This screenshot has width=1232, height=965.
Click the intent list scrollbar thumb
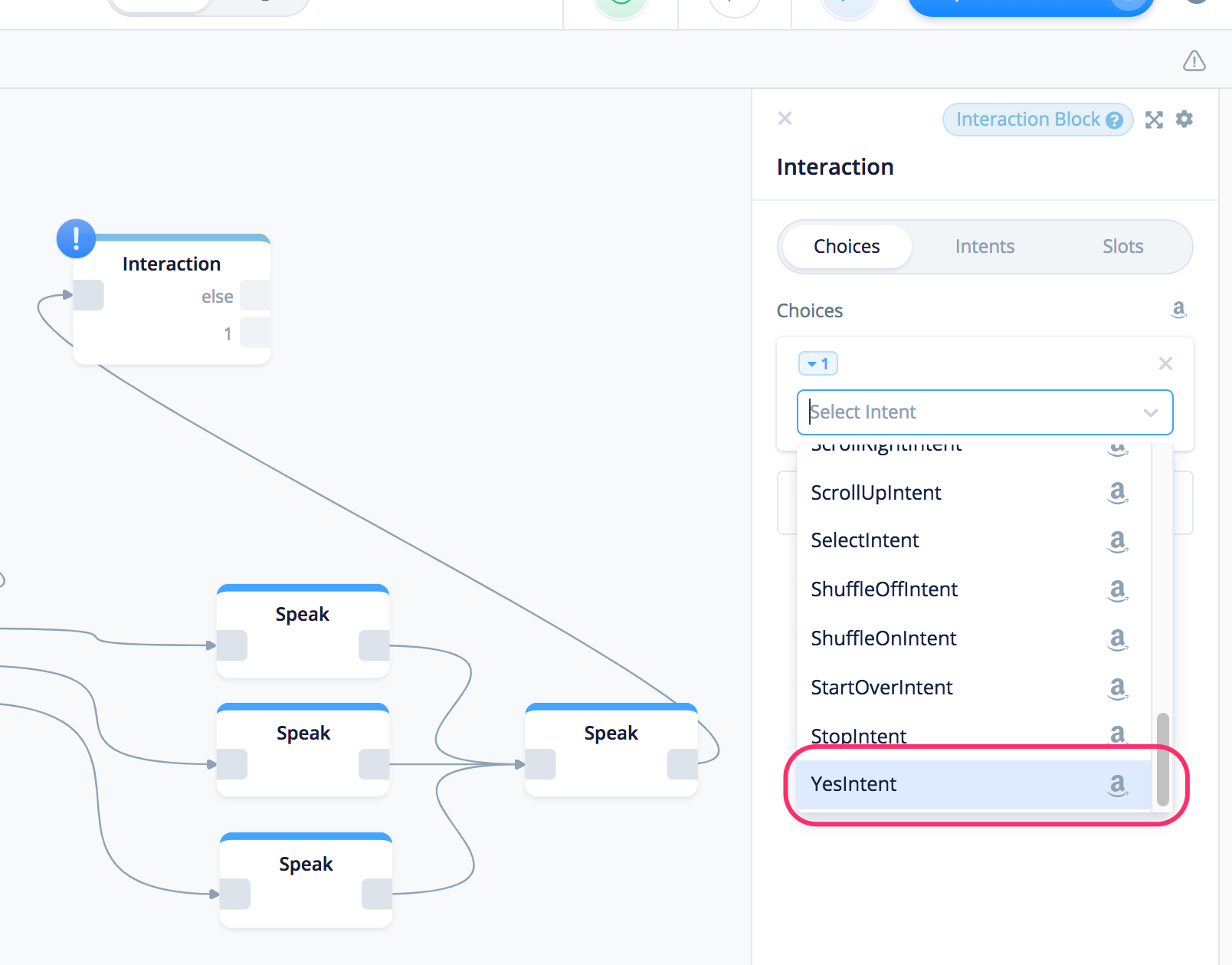(x=1162, y=759)
